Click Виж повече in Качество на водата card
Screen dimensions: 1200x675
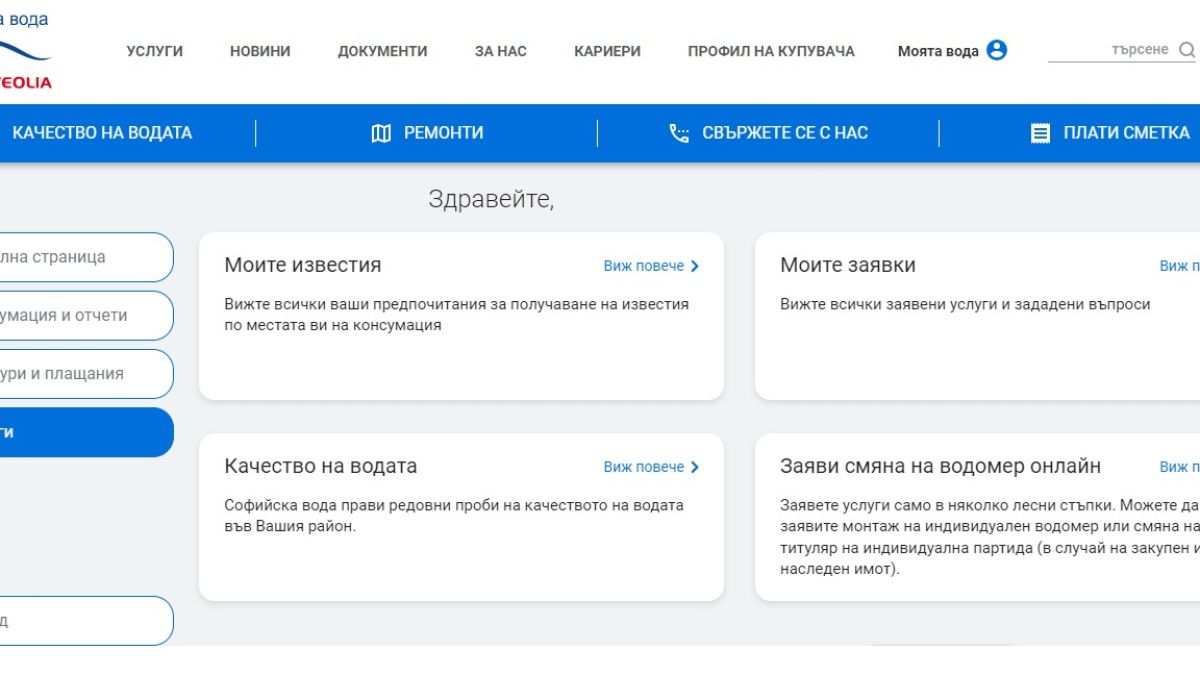[x=644, y=467]
